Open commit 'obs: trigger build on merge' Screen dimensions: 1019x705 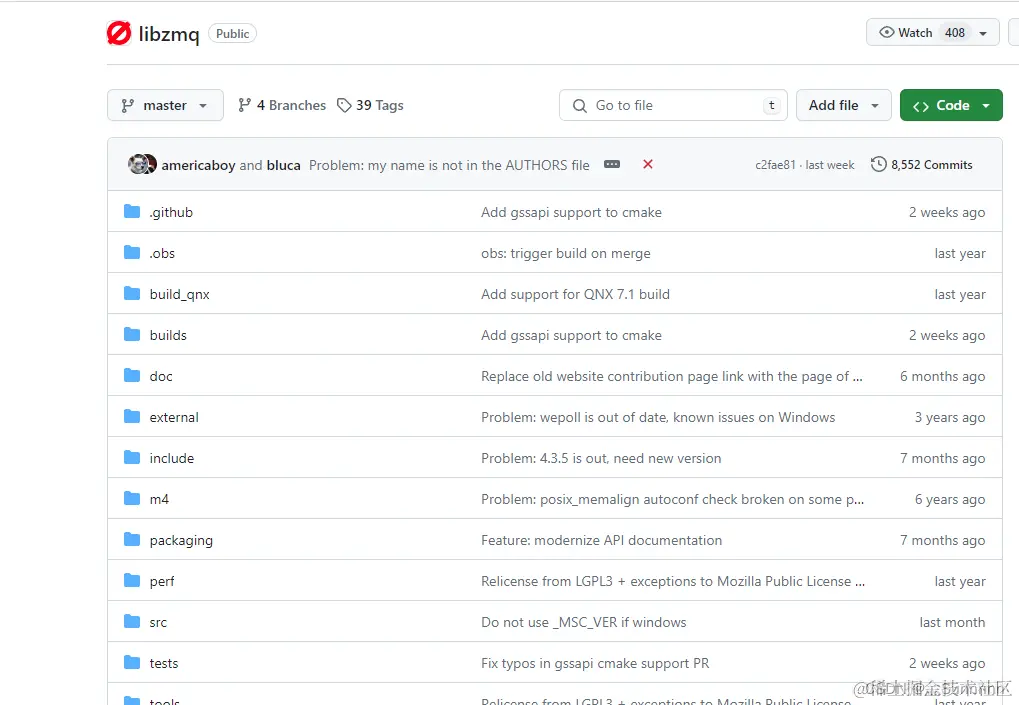pos(565,253)
